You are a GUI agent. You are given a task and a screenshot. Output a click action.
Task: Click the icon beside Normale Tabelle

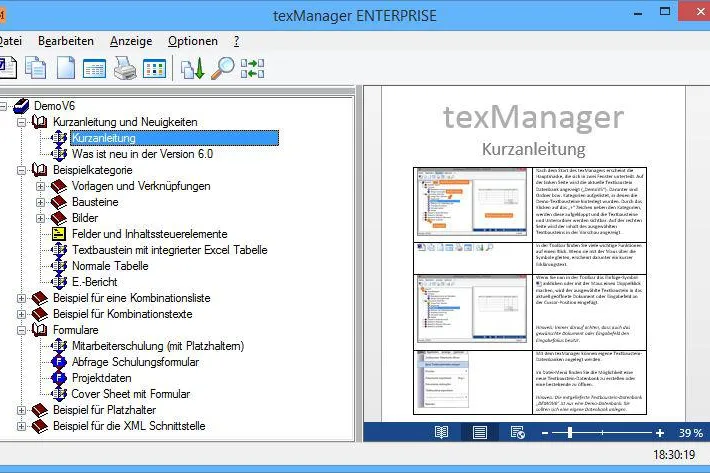point(59,266)
